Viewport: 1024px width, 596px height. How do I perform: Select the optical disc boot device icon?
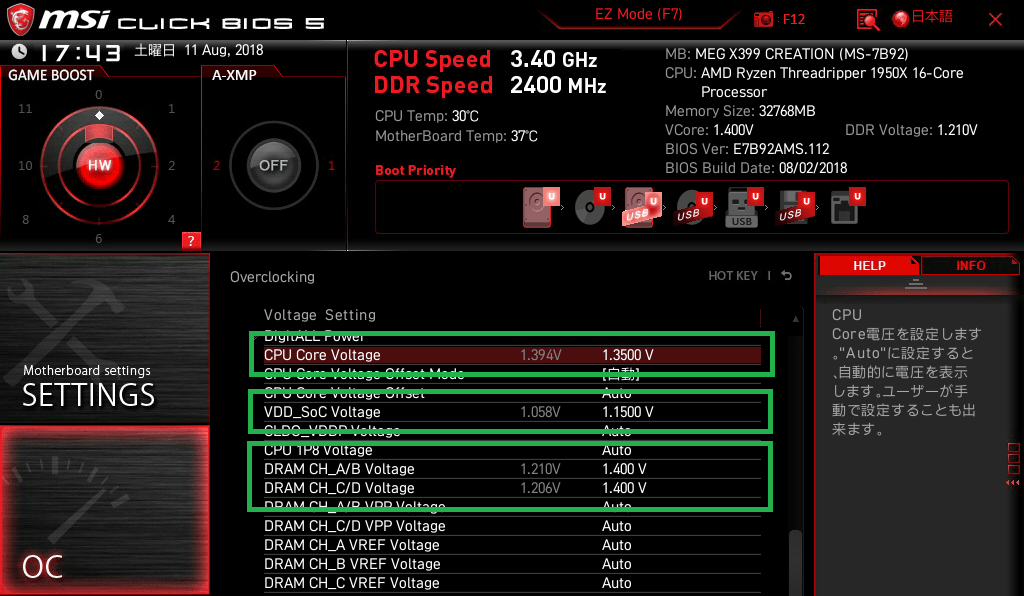tap(592, 207)
